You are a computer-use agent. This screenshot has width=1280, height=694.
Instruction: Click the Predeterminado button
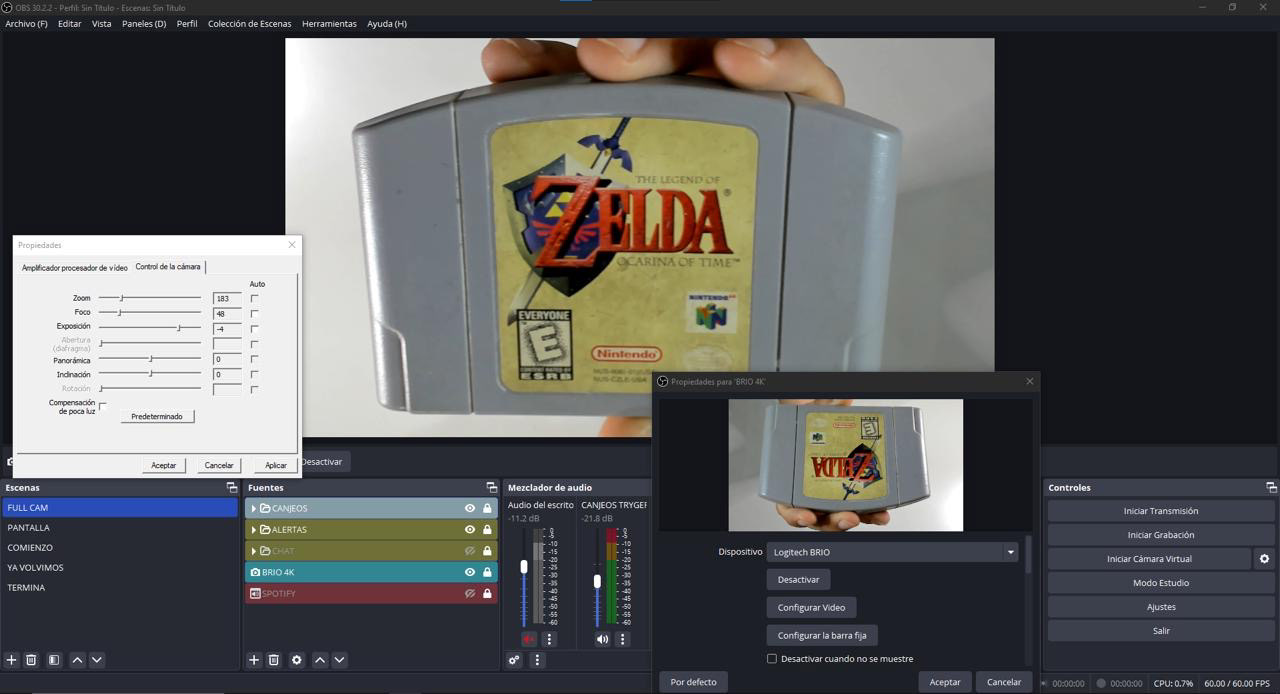point(157,416)
